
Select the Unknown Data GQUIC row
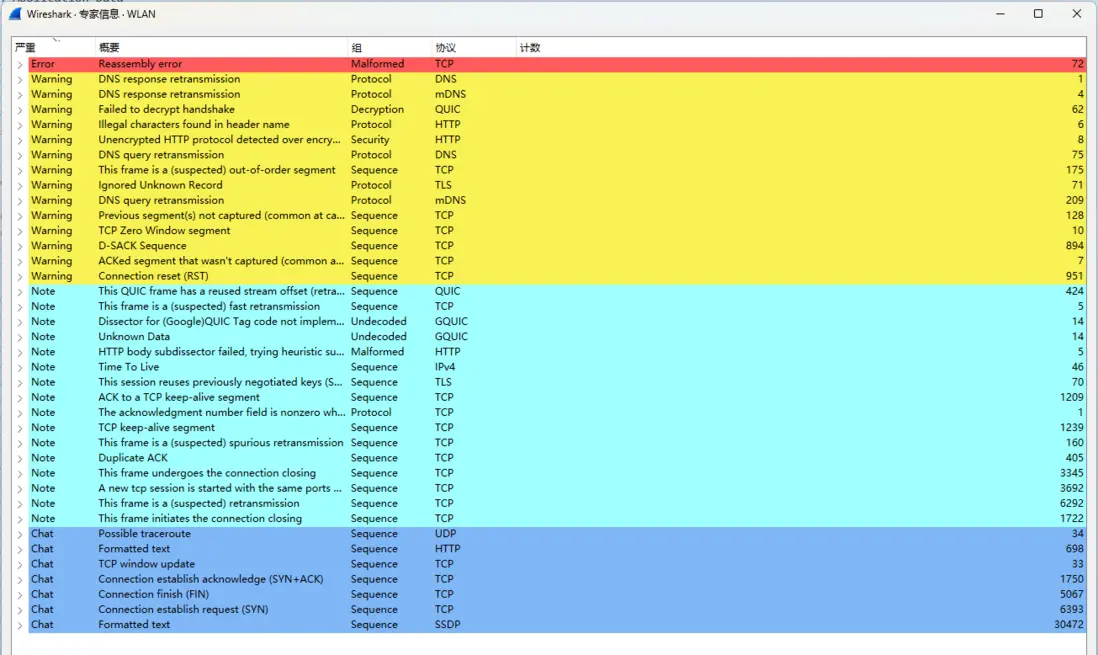coord(557,336)
